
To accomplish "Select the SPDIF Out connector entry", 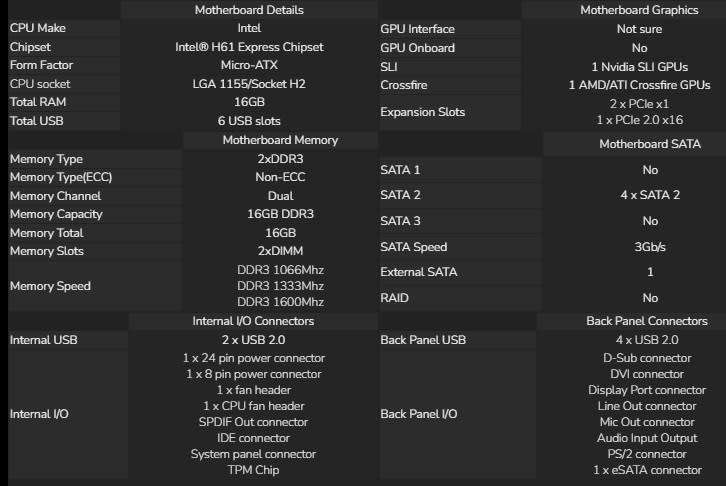I will (253, 422).
